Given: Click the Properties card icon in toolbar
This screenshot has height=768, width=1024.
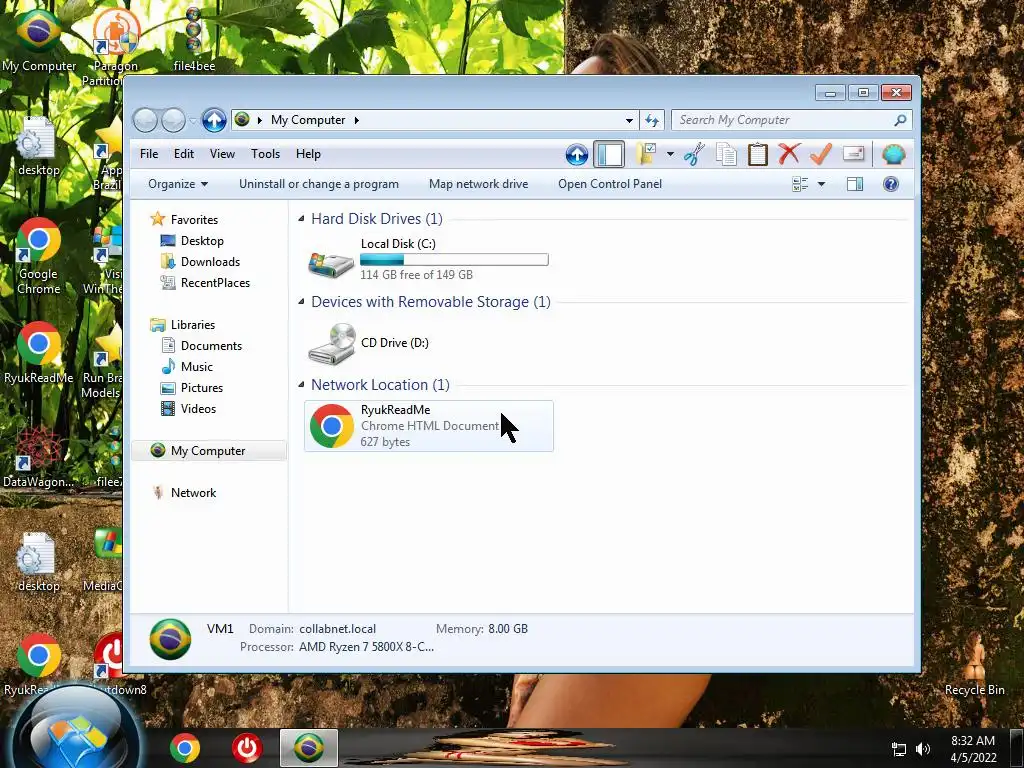Looking at the screenshot, I should click(854, 154).
